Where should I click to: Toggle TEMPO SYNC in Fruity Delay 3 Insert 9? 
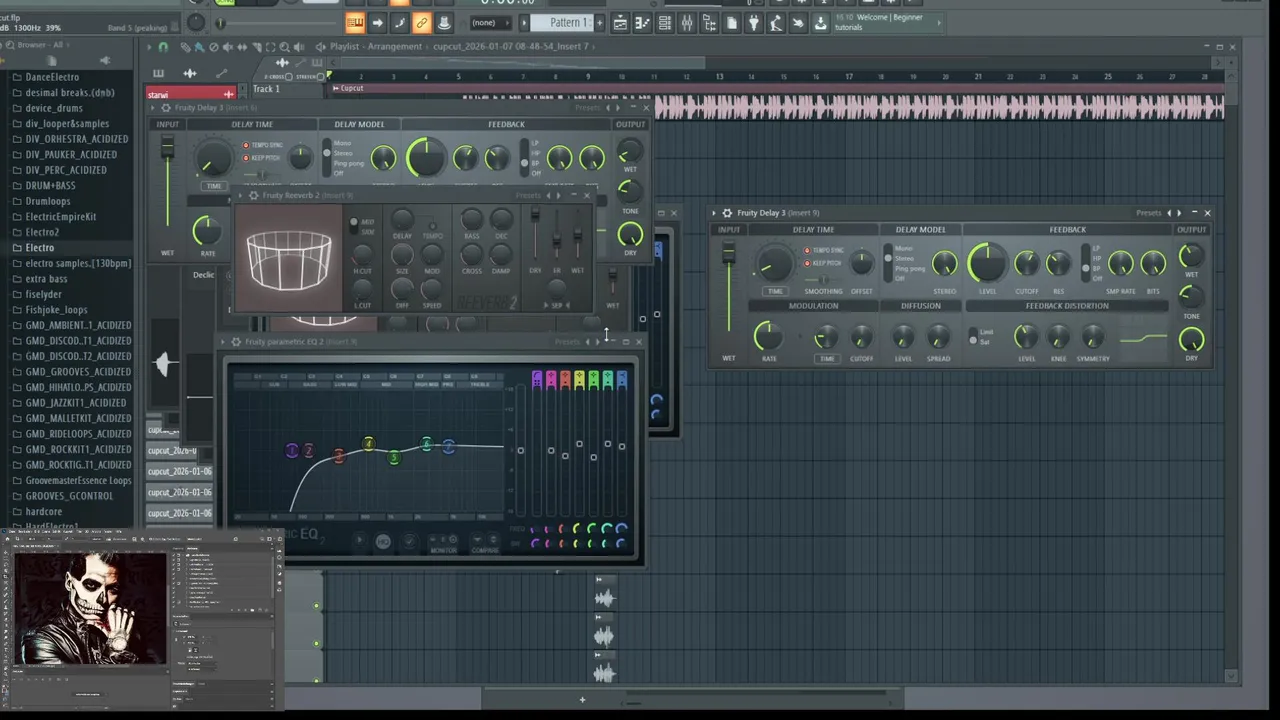click(807, 251)
